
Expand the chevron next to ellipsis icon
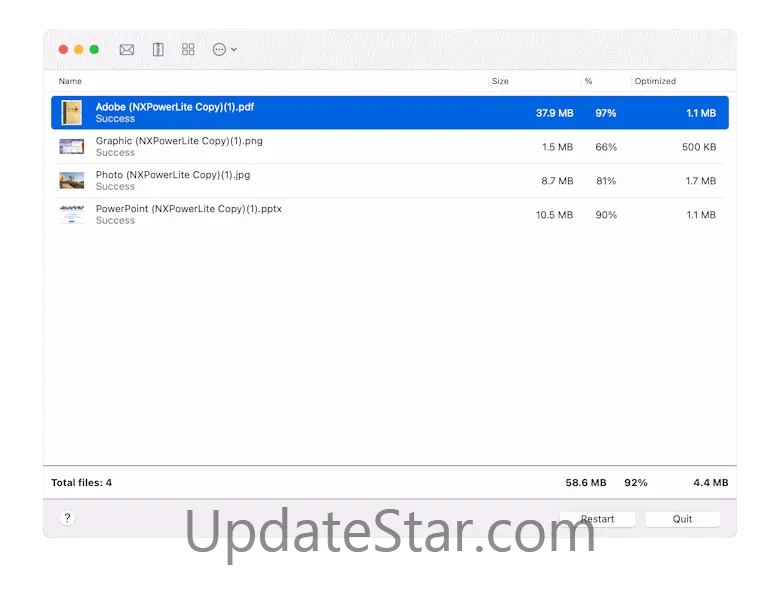(234, 49)
